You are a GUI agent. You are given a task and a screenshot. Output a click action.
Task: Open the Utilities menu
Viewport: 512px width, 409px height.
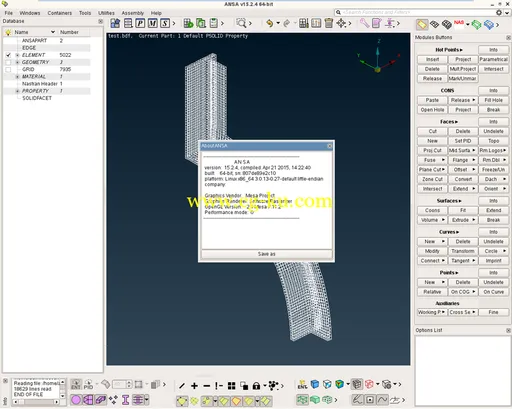point(106,13)
